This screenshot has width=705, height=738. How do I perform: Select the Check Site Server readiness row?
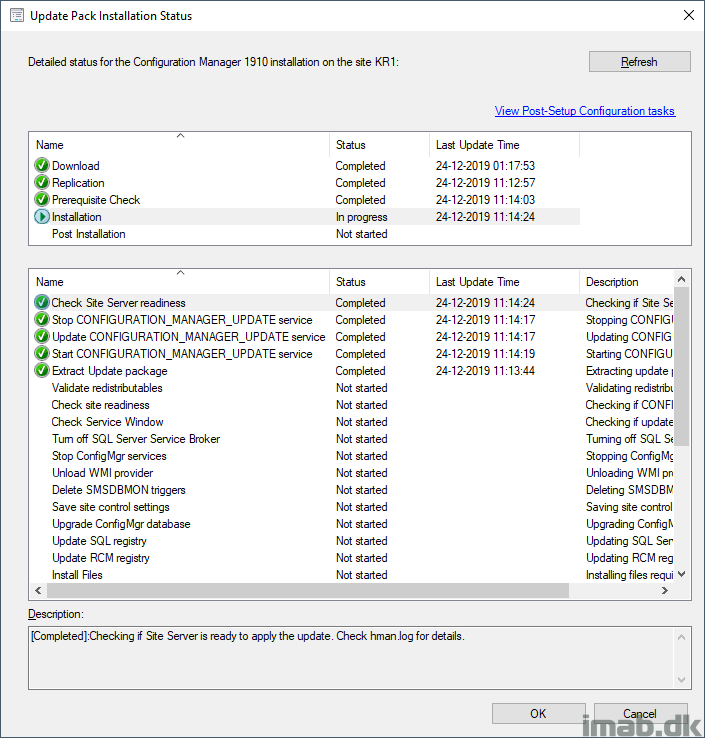coord(352,303)
